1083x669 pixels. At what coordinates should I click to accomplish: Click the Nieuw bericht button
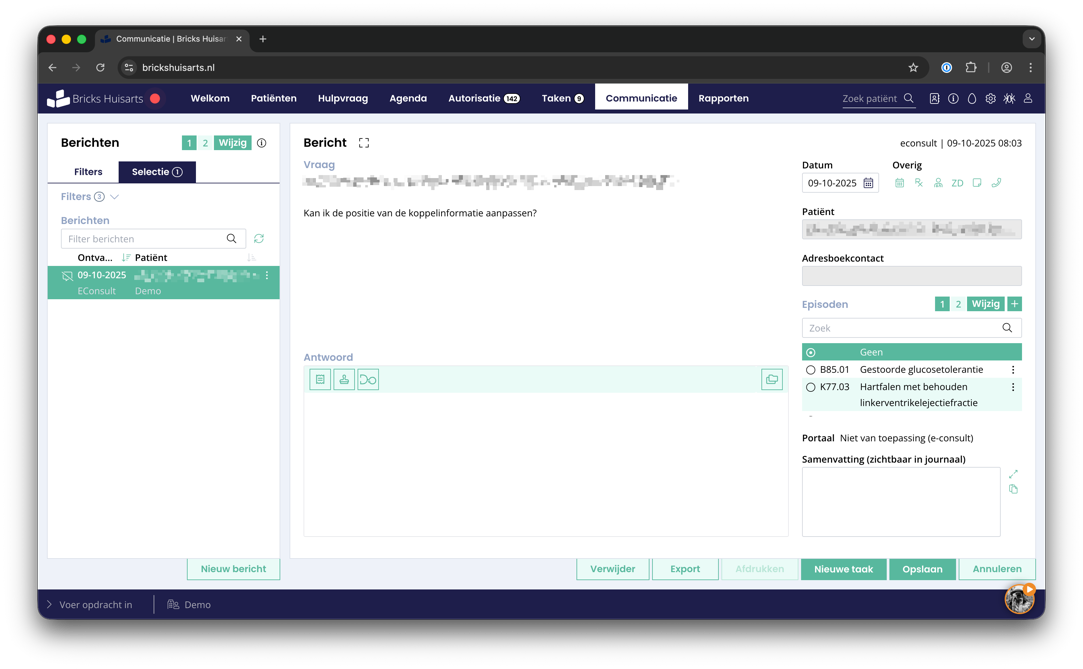tap(233, 569)
